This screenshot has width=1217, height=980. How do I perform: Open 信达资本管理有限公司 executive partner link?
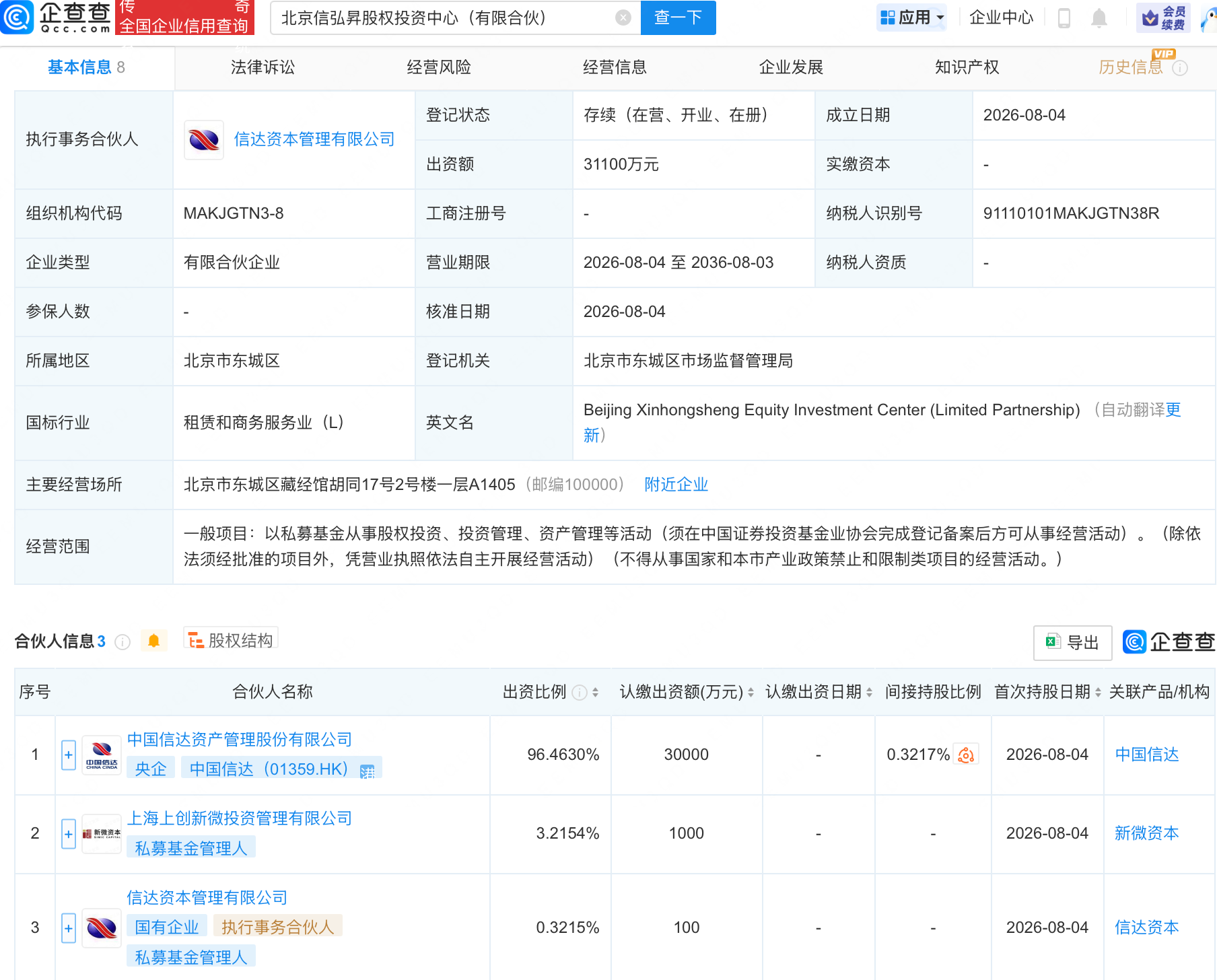(314, 139)
